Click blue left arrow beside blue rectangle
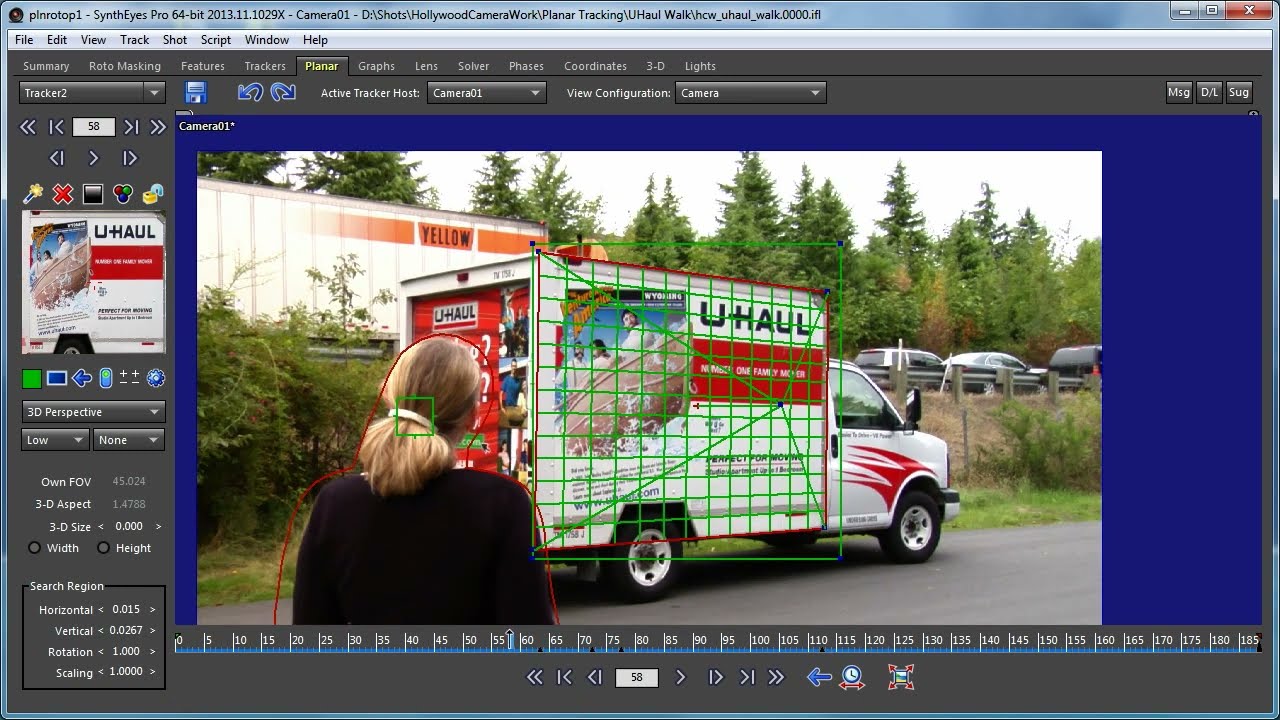Screen dimensions: 1280x720 pyautogui.click(x=82, y=379)
